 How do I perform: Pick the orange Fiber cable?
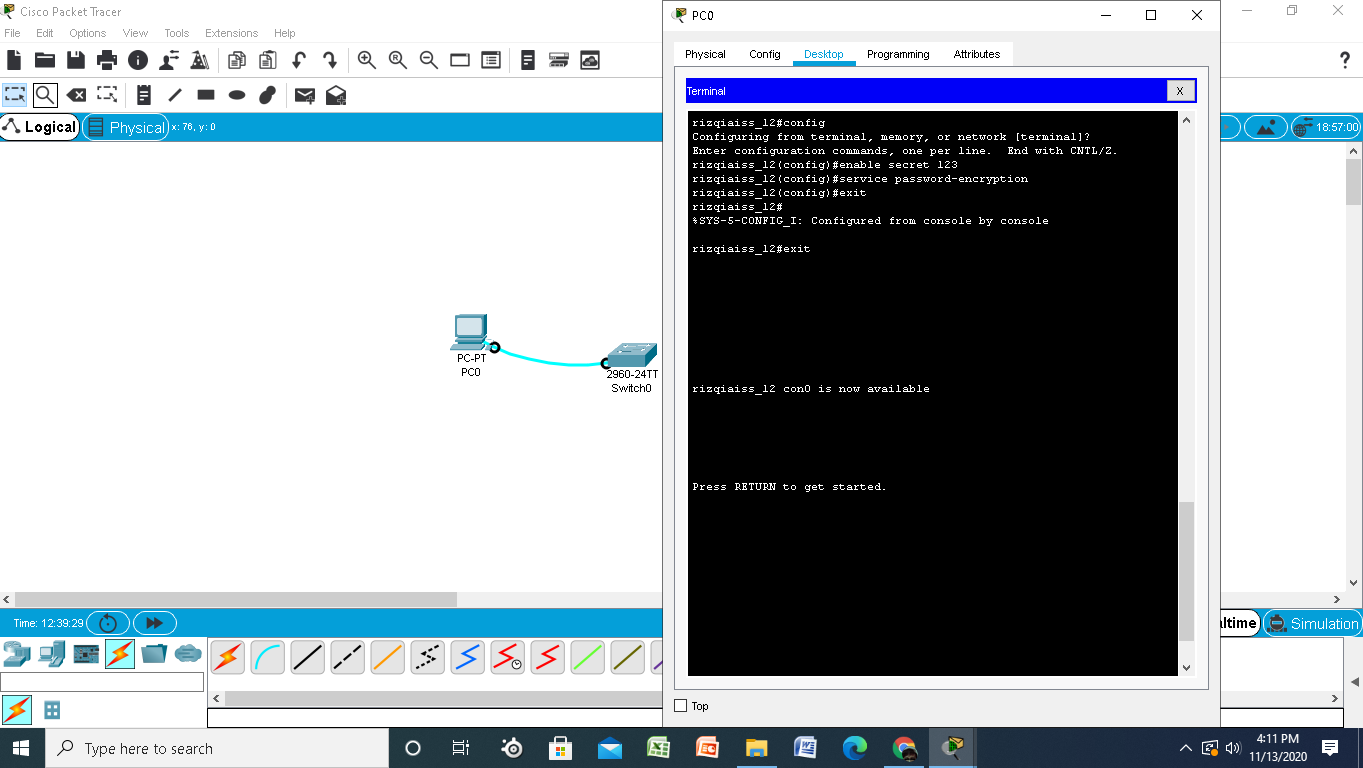click(x=388, y=657)
